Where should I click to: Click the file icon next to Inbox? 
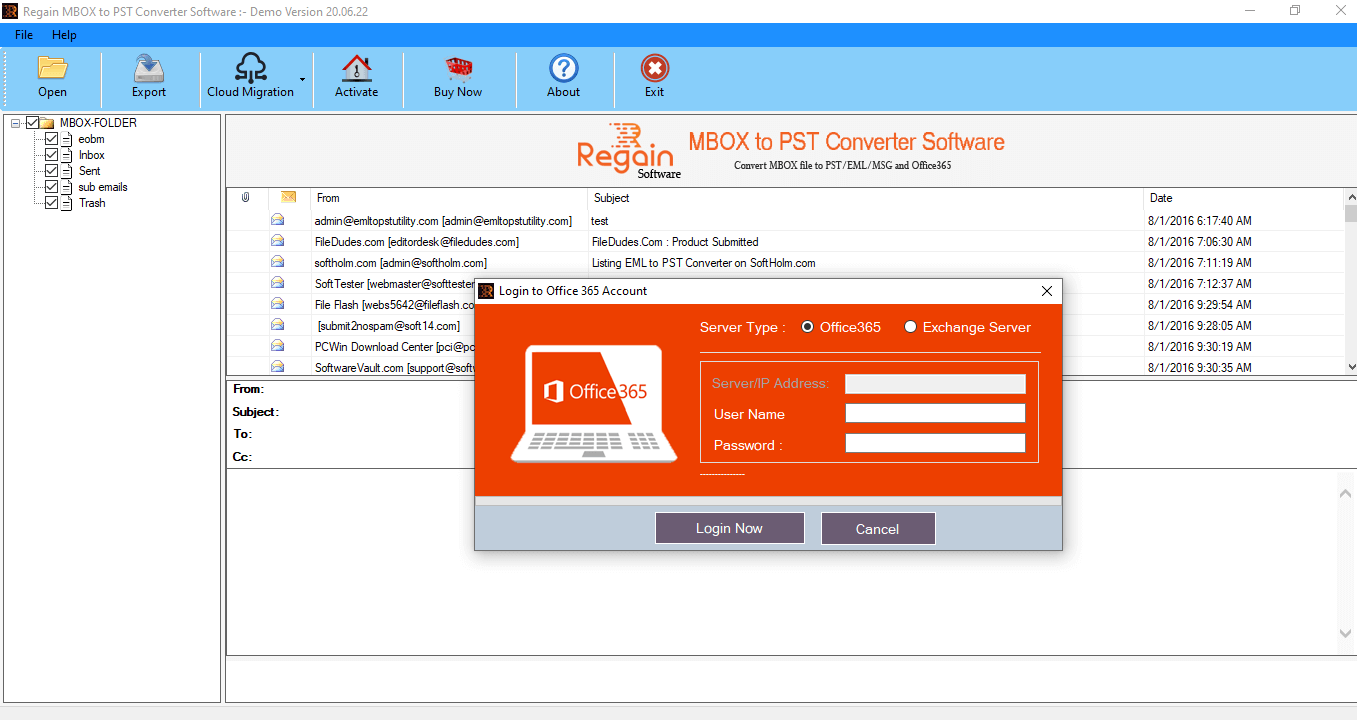(x=67, y=155)
